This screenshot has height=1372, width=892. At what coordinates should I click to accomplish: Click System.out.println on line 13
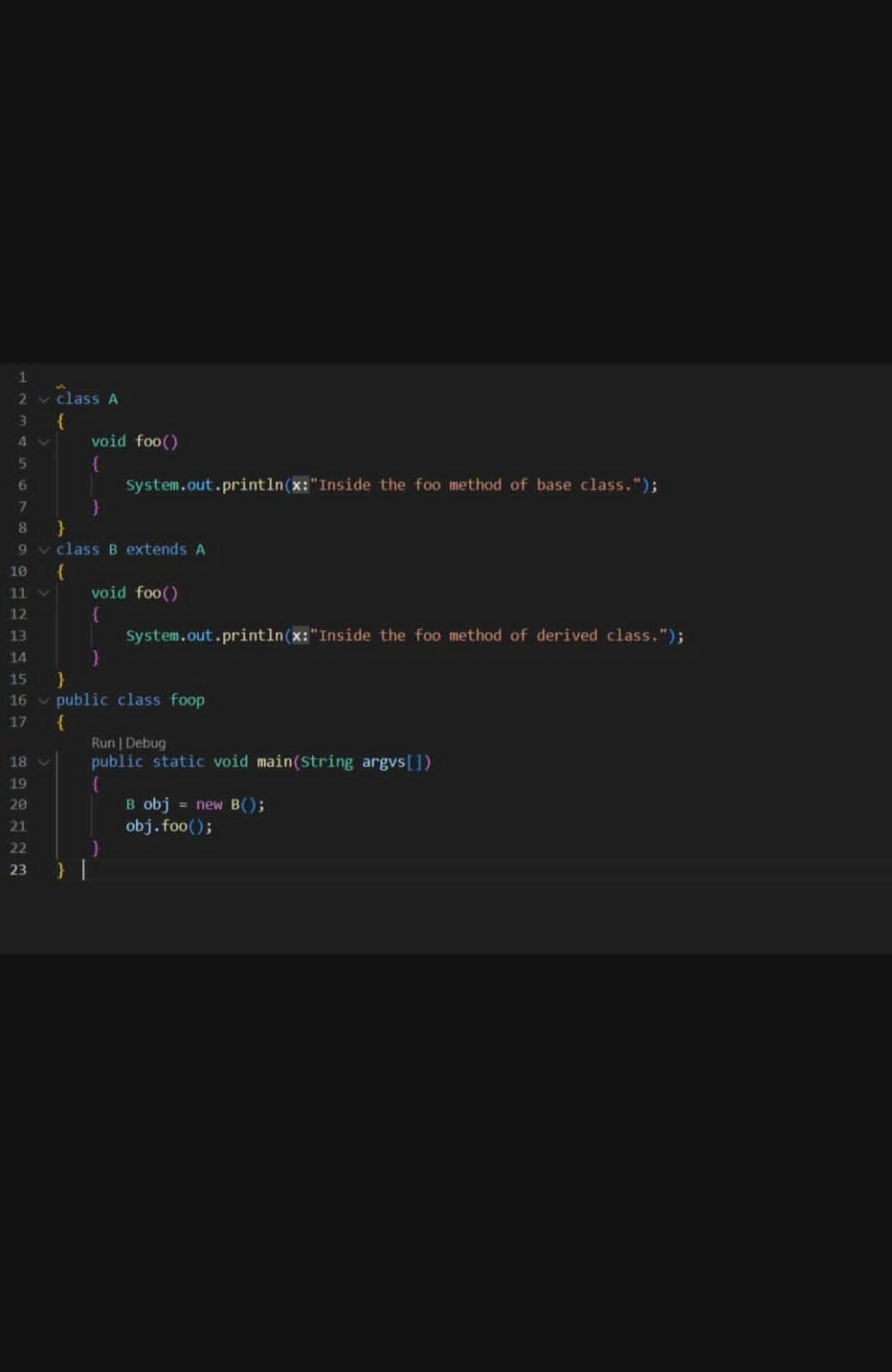click(x=204, y=635)
